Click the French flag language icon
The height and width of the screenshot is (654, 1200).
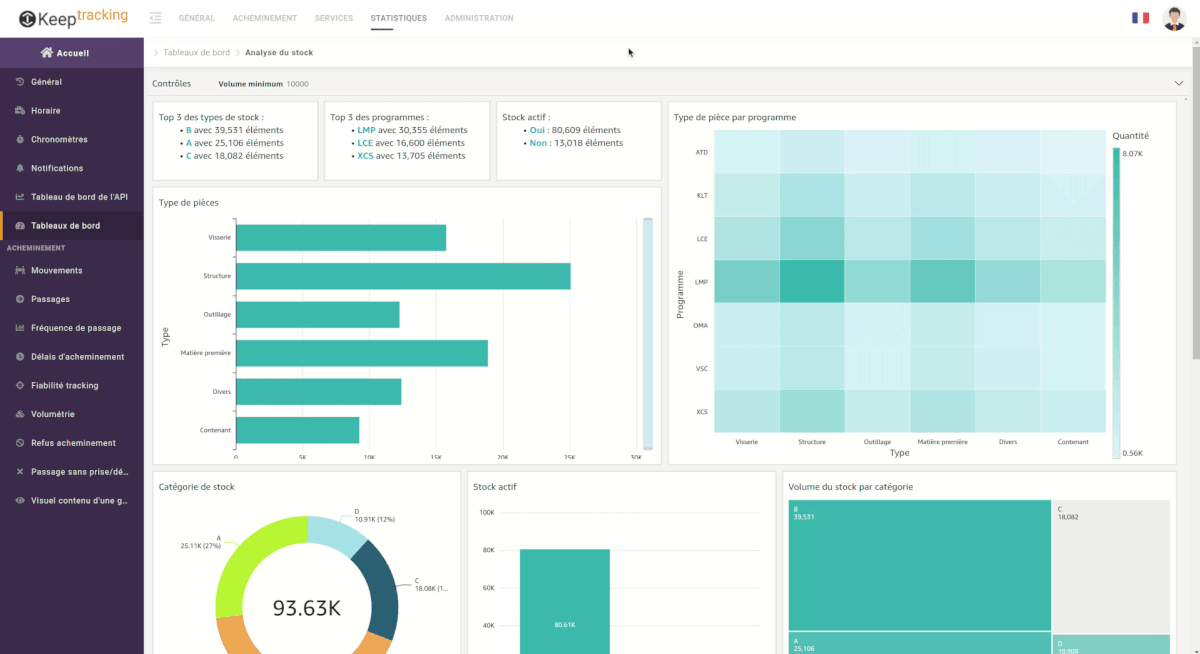[1140, 17]
